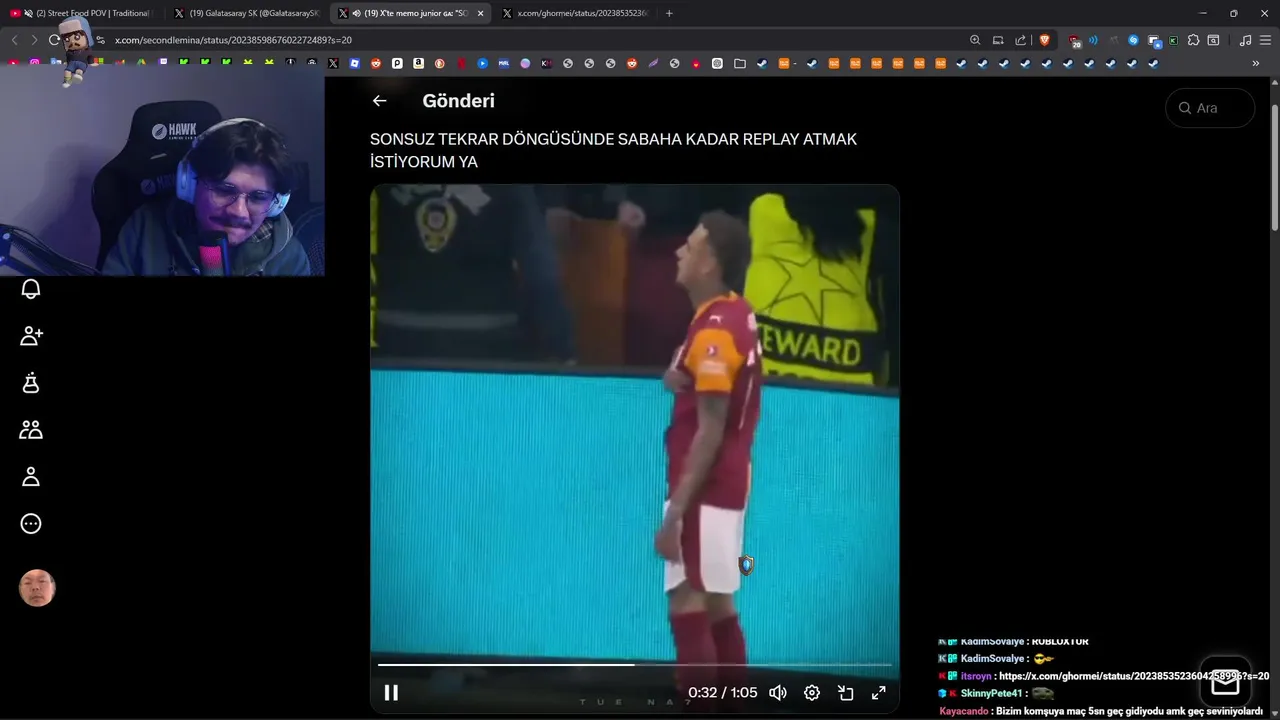The width and height of the screenshot is (1280, 720).
Task: Open the zoom magnifier in the address bar
Action: click(x=975, y=40)
